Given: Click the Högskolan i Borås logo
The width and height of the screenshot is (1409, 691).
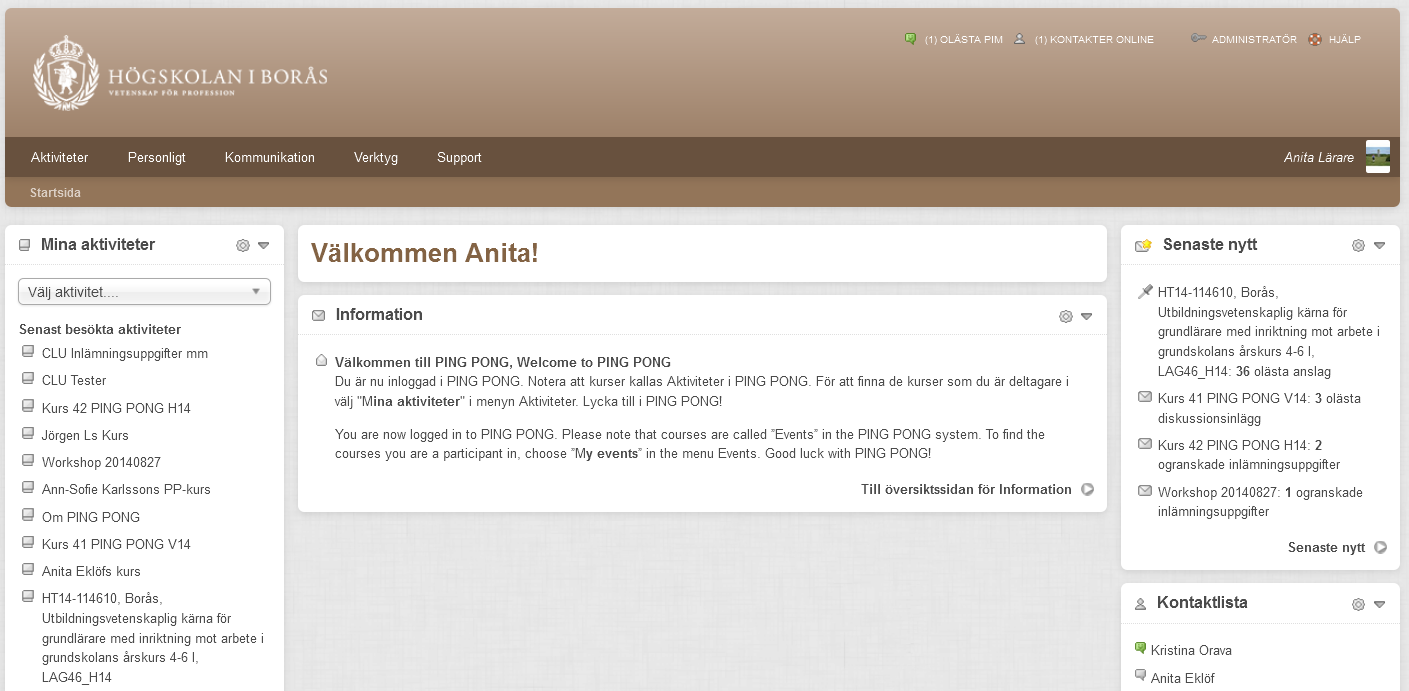Looking at the screenshot, I should [x=180, y=73].
